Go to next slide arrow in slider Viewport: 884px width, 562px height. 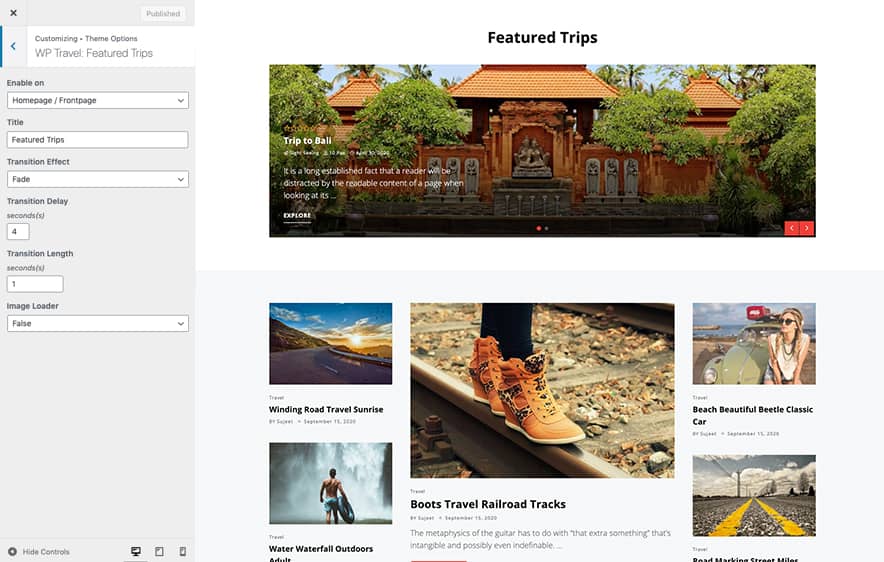coord(807,228)
